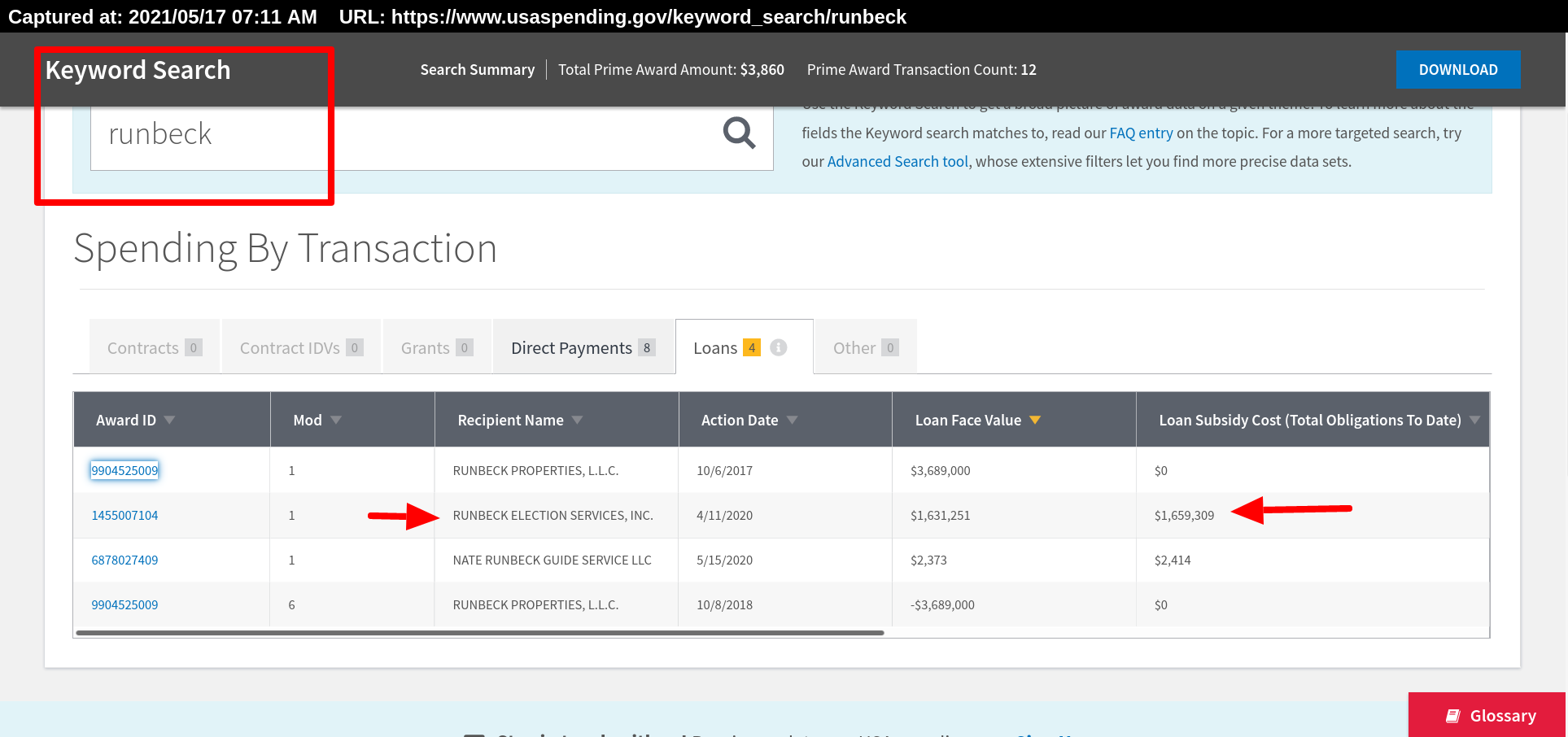Open the Glossary panel
Viewport: 1568px width, 737px height.
[1487, 715]
